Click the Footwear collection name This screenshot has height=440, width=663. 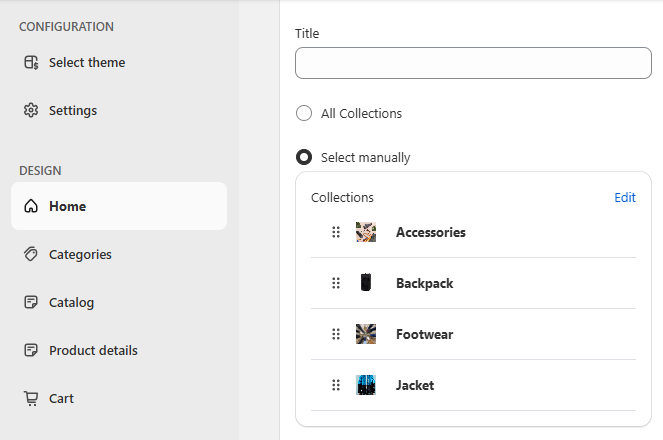point(425,334)
